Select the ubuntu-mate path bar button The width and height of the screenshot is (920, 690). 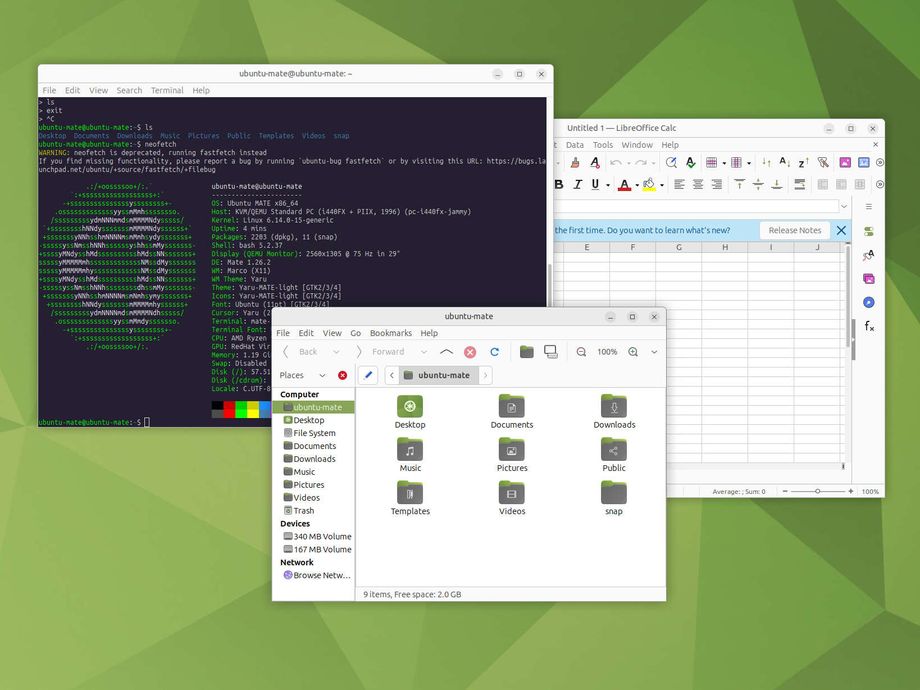click(x=436, y=375)
